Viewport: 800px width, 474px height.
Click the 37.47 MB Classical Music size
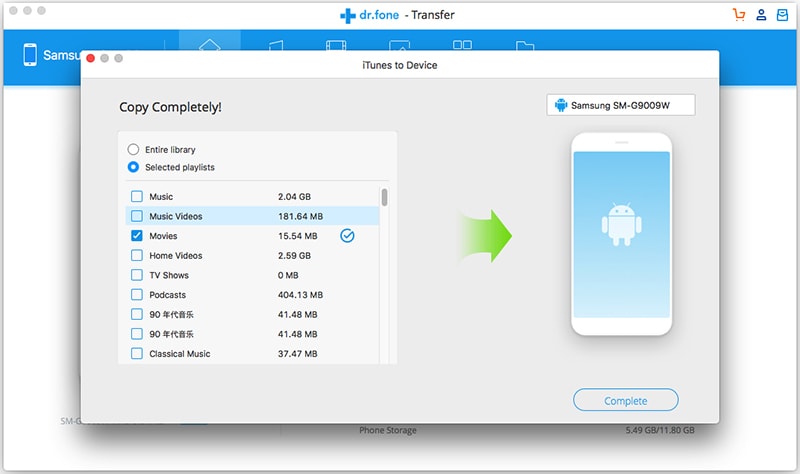297,354
